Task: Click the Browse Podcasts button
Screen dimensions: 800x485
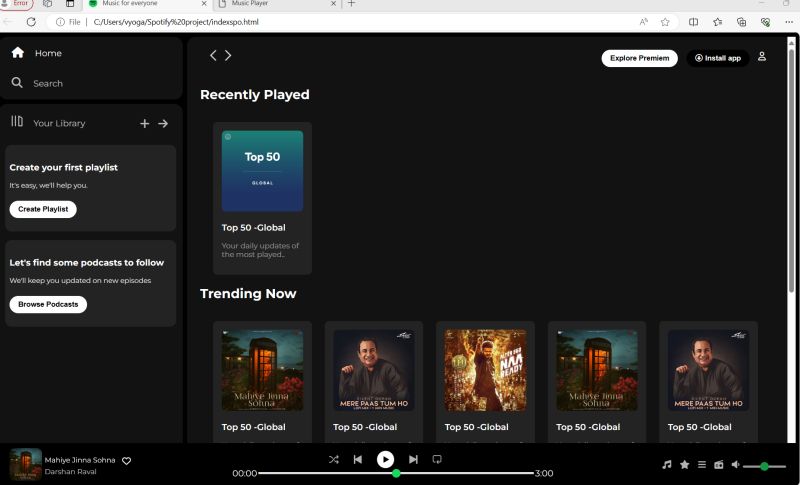Action: (x=48, y=304)
